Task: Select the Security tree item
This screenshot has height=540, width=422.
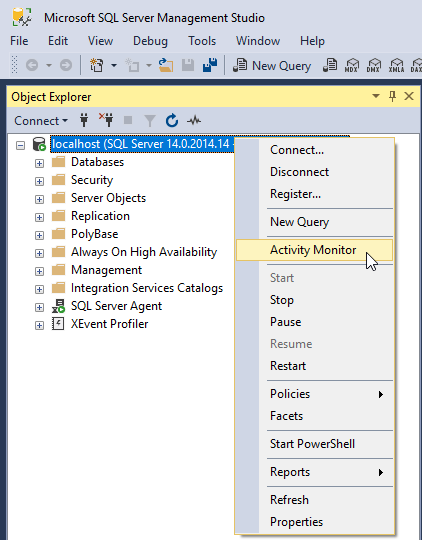Action: [x=92, y=180]
